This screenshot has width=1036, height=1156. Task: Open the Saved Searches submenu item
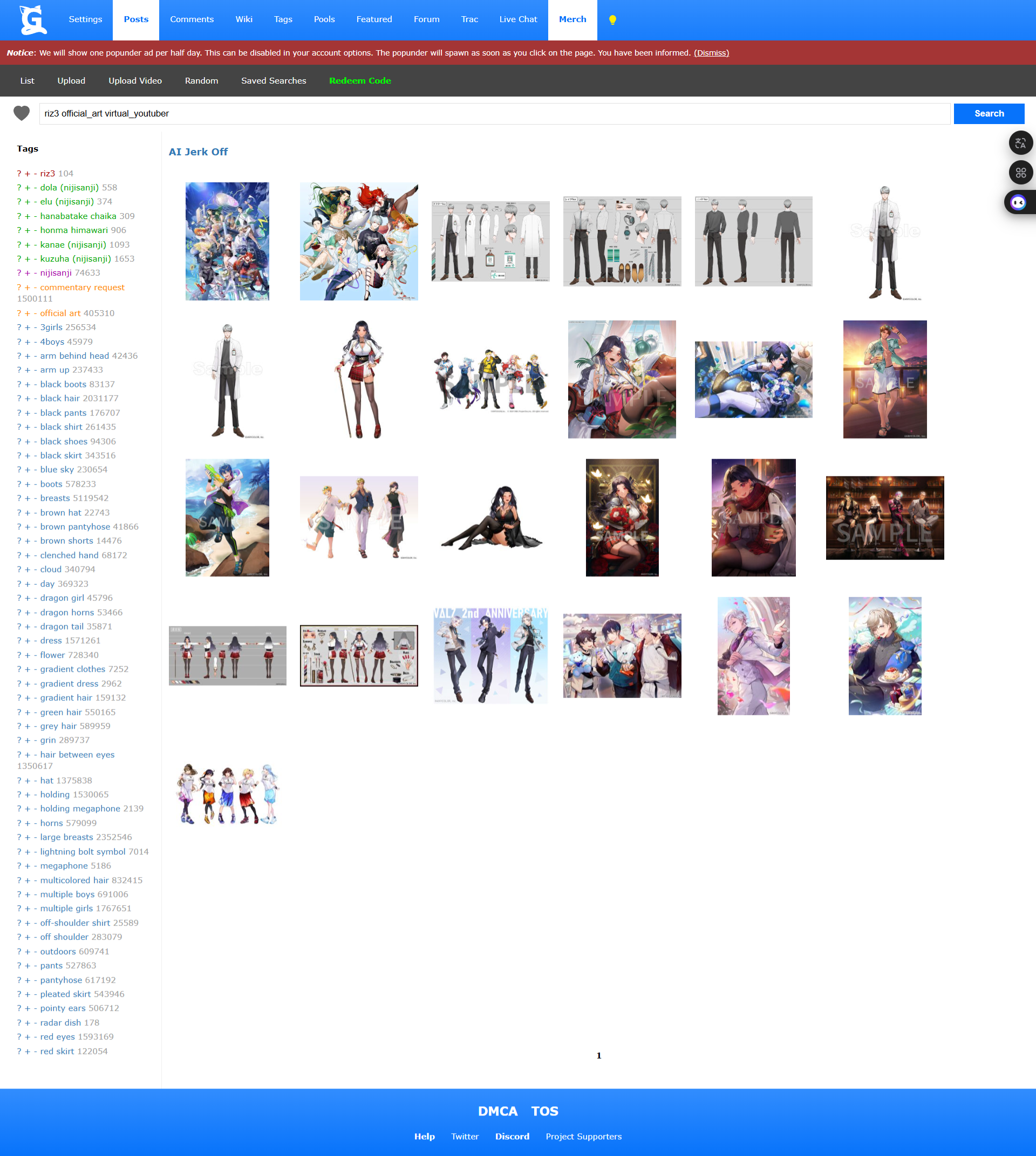click(273, 81)
